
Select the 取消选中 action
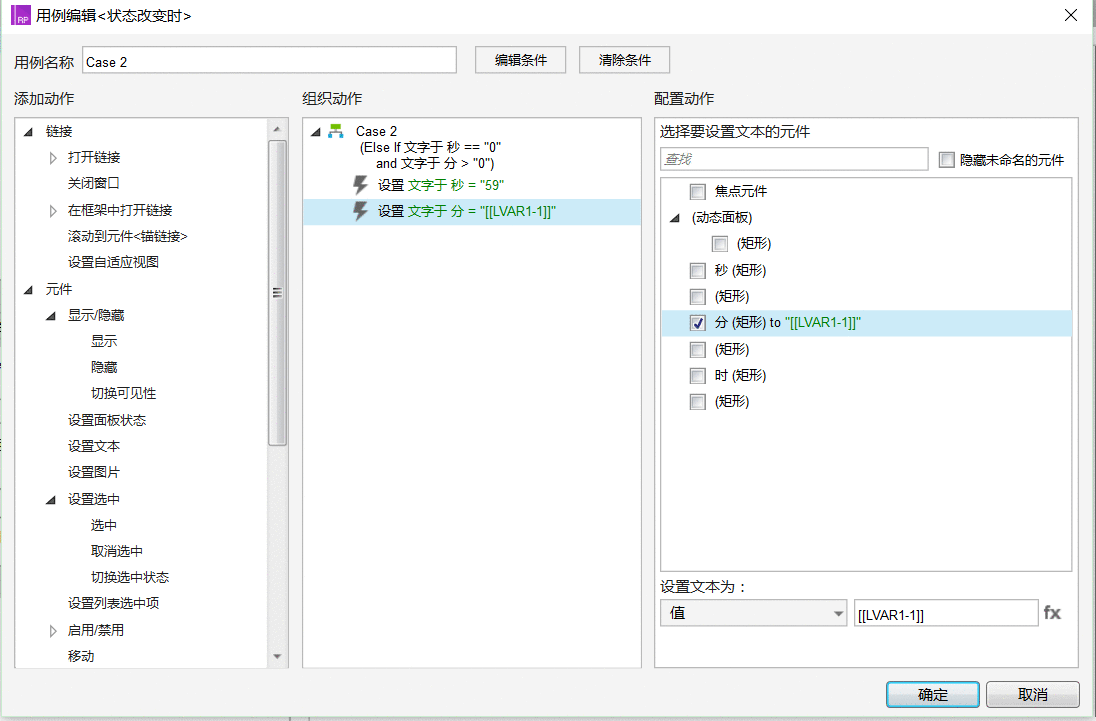117,551
